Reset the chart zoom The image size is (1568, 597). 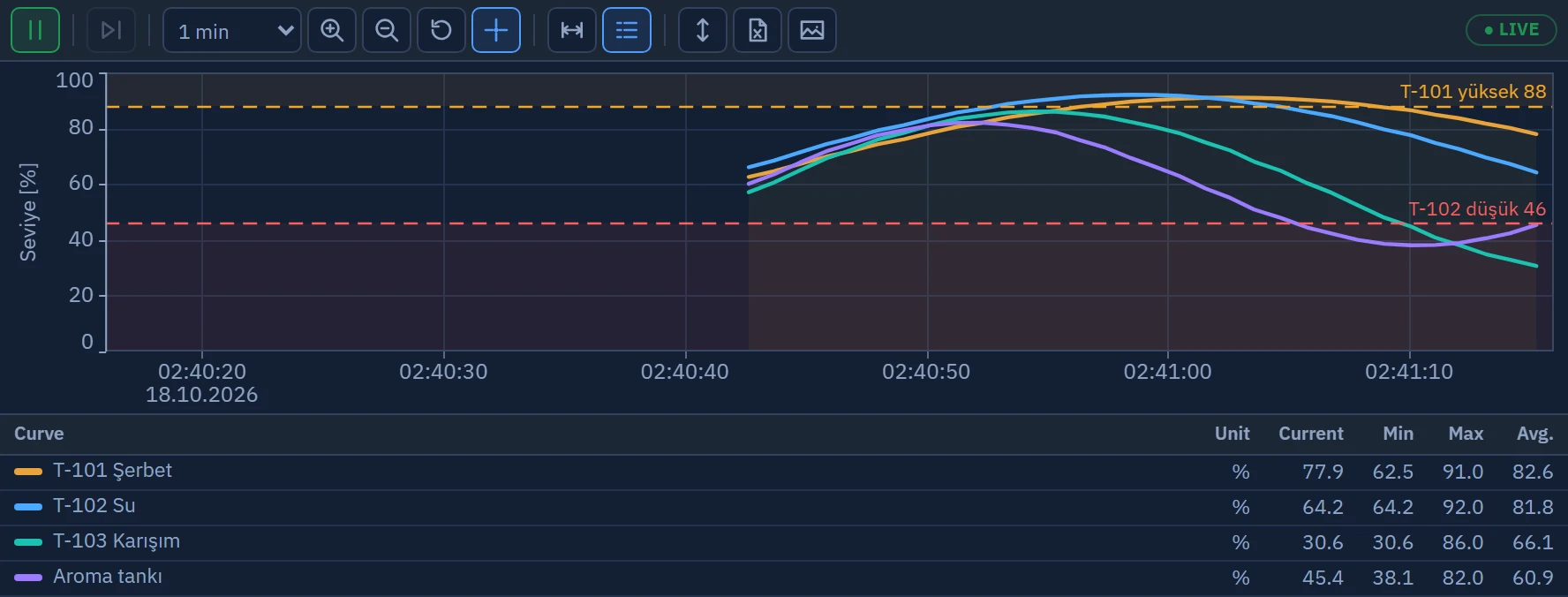pos(441,30)
